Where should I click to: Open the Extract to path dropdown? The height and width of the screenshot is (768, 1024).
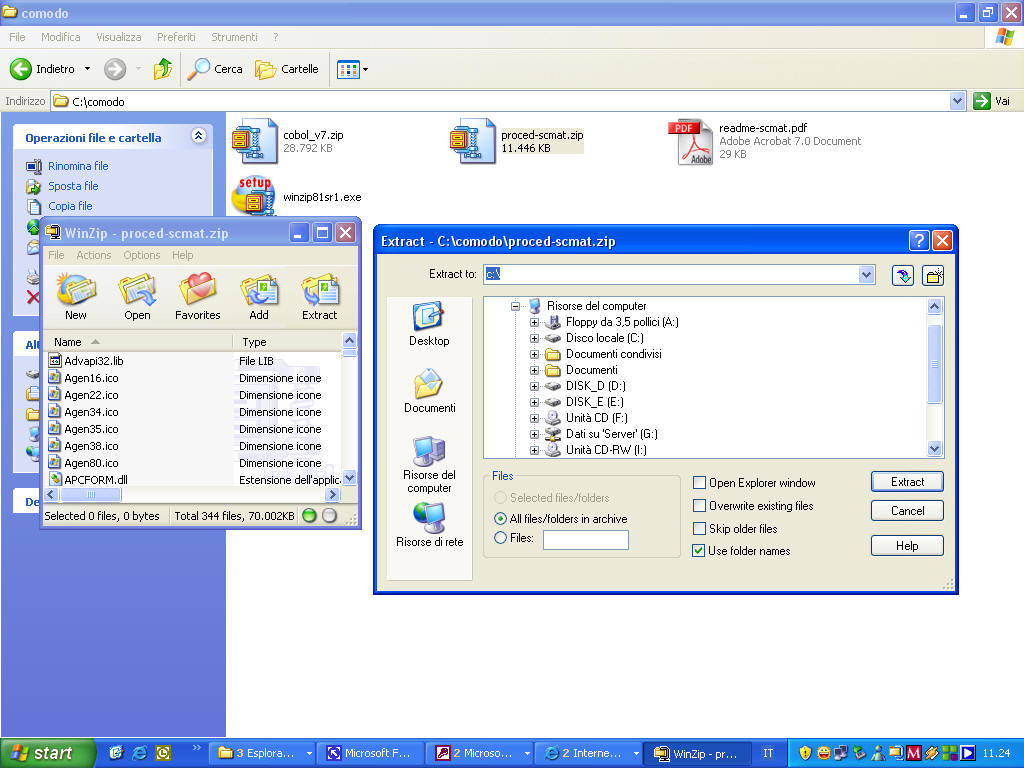(866, 274)
